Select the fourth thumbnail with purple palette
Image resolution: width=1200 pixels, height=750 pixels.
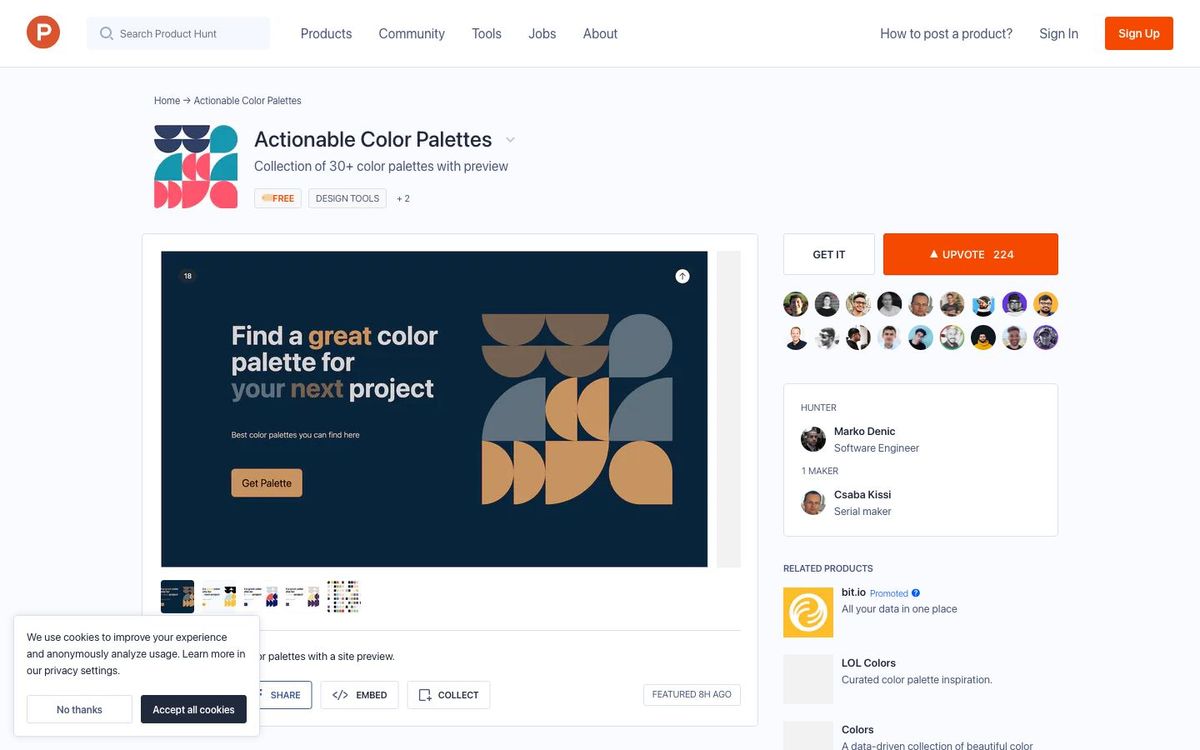click(302, 596)
